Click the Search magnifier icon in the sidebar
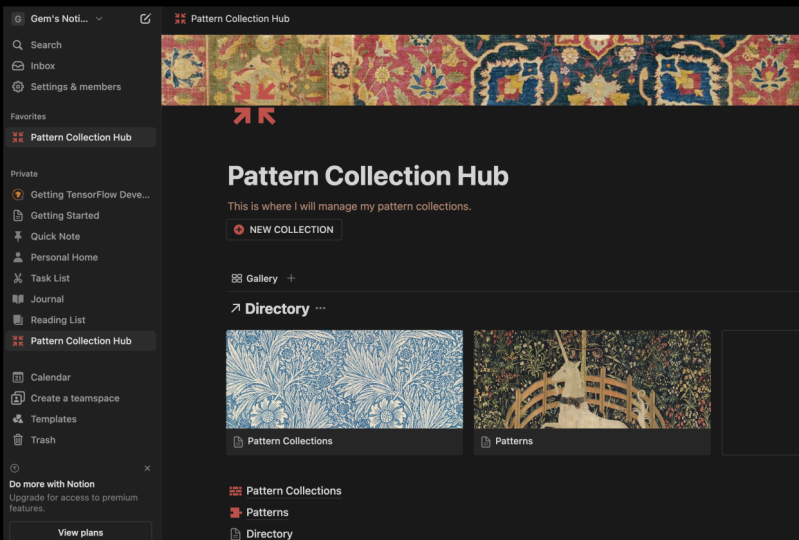This screenshot has width=799, height=540. pos(18,45)
